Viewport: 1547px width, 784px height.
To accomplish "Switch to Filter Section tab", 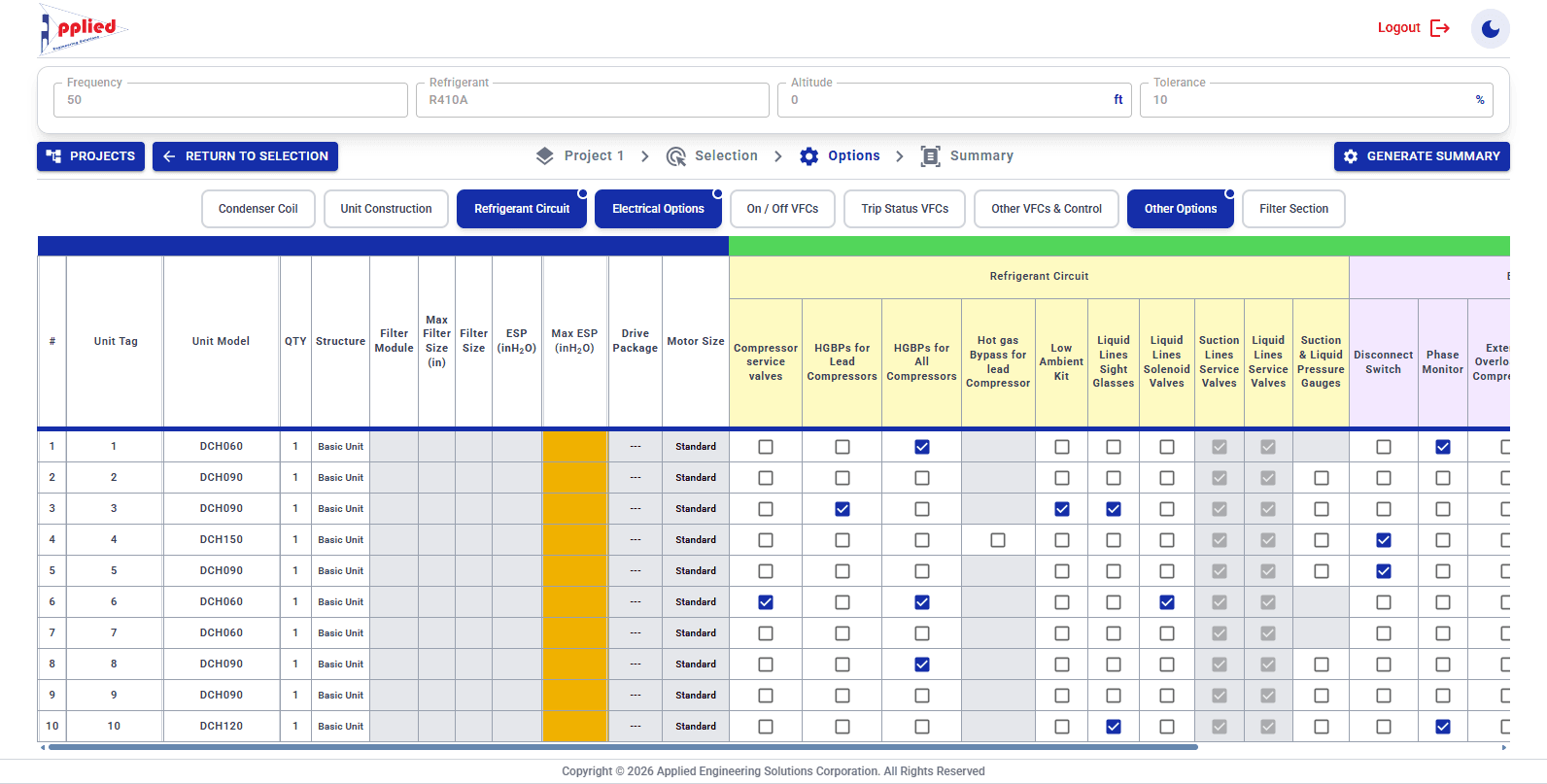I will (1293, 209).
